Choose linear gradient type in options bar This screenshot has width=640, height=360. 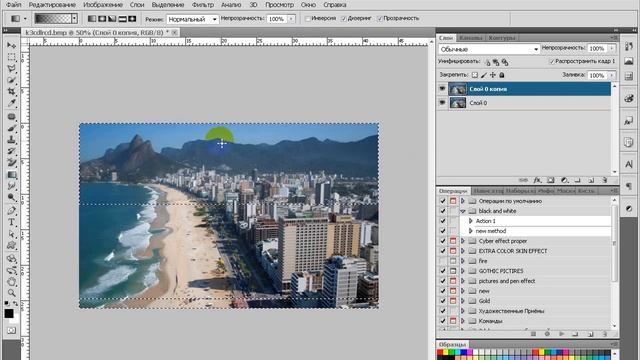(93, 19)
